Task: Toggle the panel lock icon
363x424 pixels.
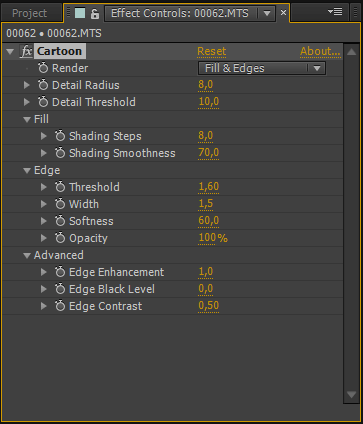Action: click(x=95, y=14)
